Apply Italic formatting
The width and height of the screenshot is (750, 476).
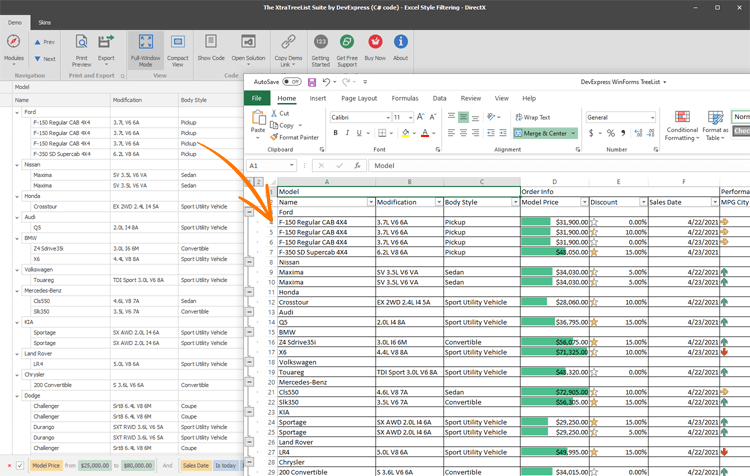(x=347, y=133)
